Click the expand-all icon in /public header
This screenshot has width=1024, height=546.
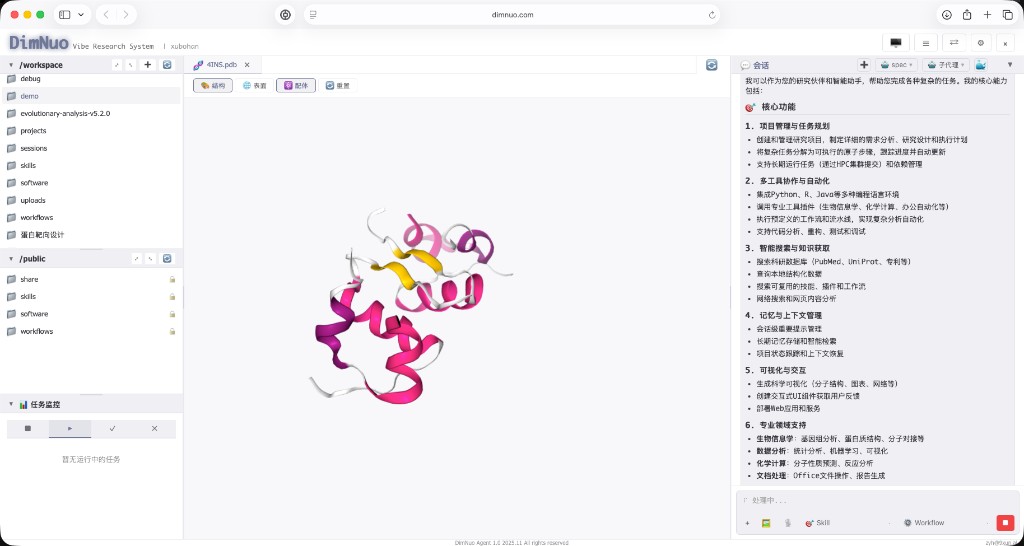[136, 259]
